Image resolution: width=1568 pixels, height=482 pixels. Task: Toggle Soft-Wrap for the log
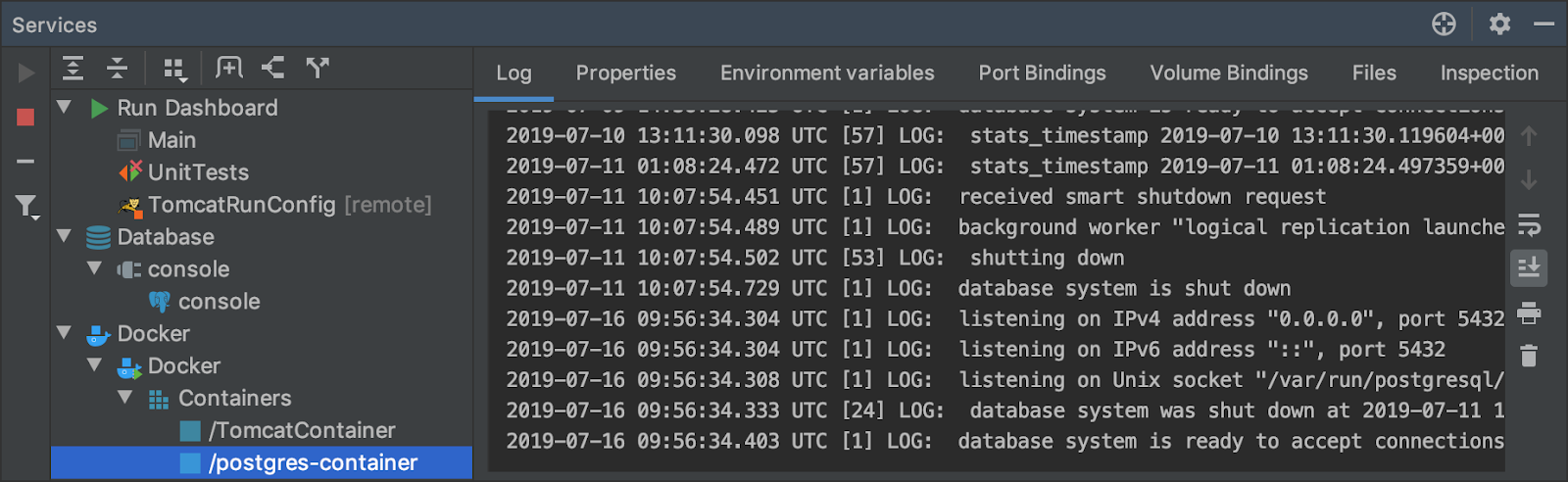coord(1529,225)
